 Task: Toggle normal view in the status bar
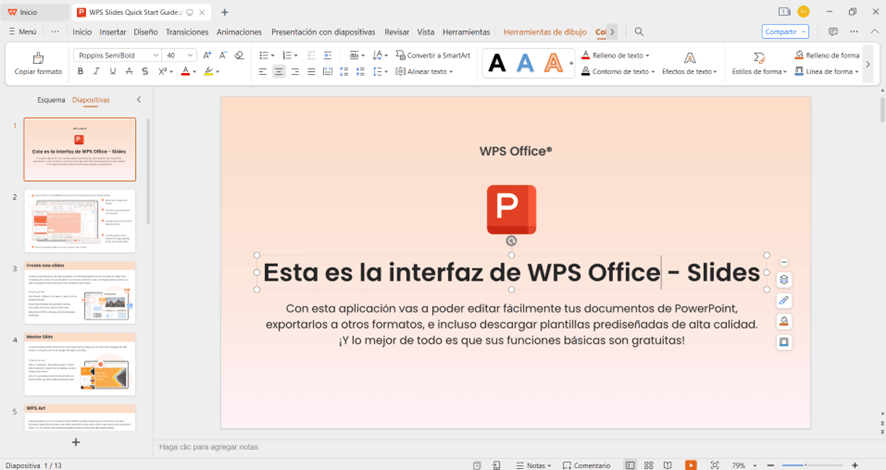point(630,465)
